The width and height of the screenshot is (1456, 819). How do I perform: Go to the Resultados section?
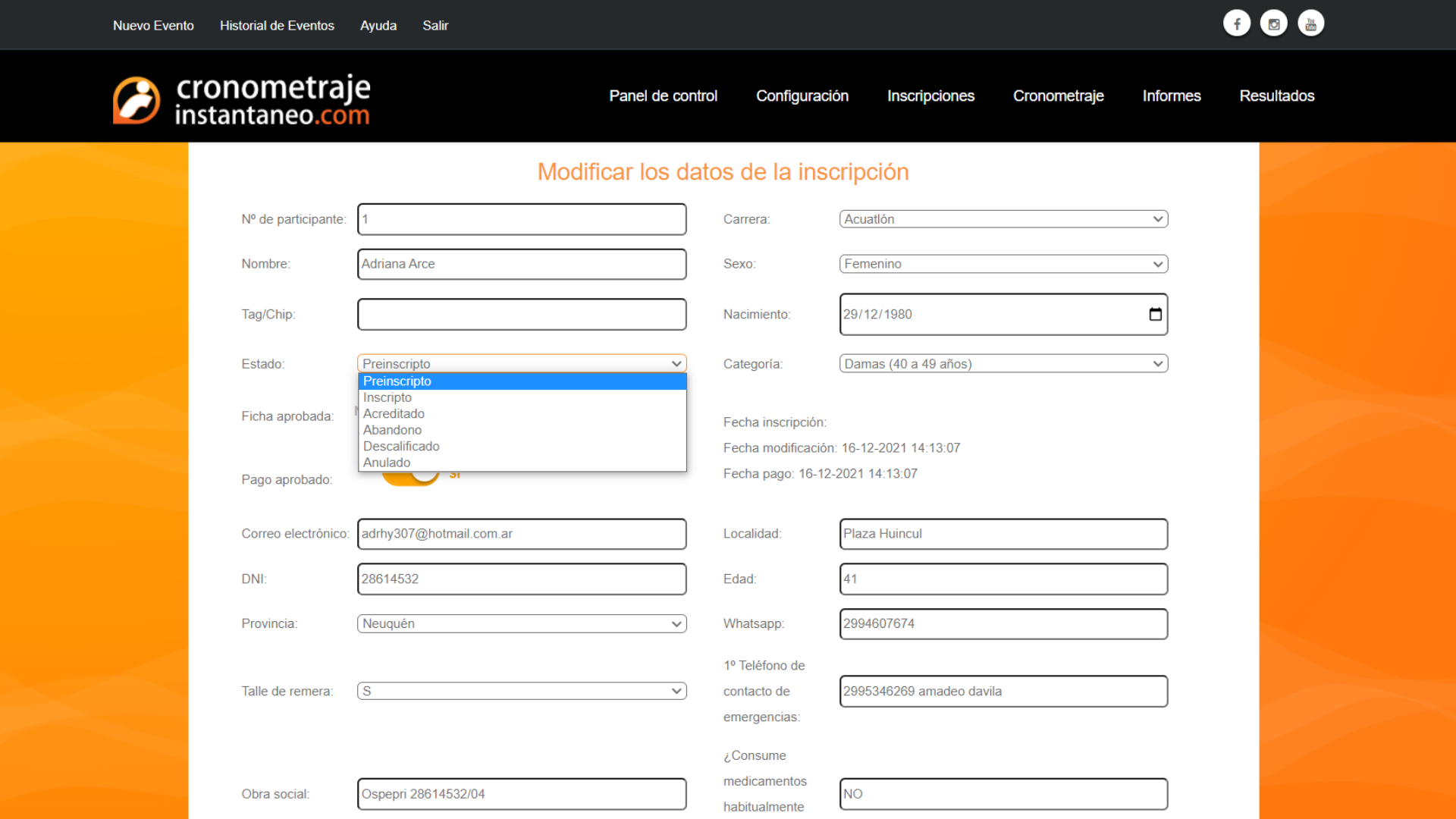tap(1277, 96)
